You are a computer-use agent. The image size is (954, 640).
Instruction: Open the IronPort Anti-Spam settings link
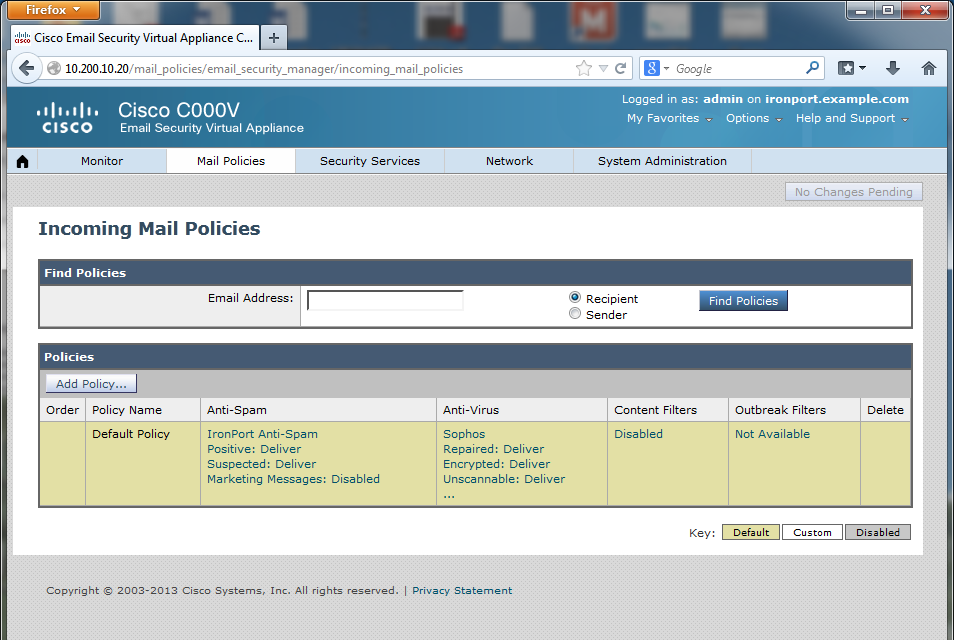click(x=262, y=434)
